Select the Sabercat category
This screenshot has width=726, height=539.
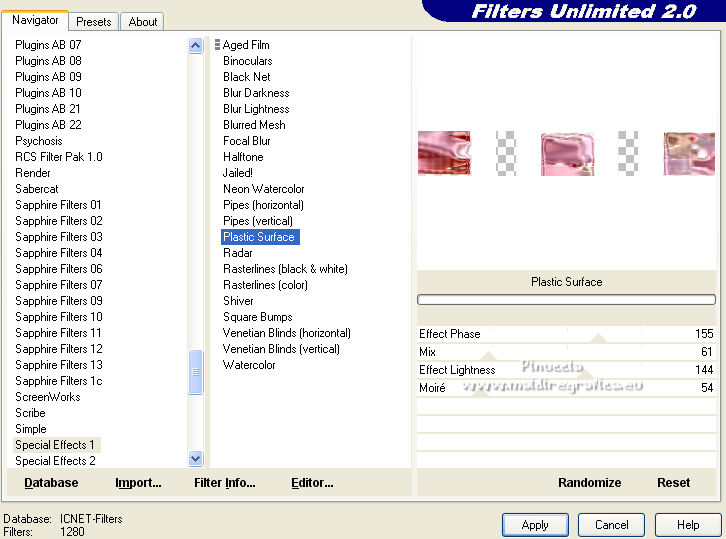pyautogui.click(x=37, y=189)
